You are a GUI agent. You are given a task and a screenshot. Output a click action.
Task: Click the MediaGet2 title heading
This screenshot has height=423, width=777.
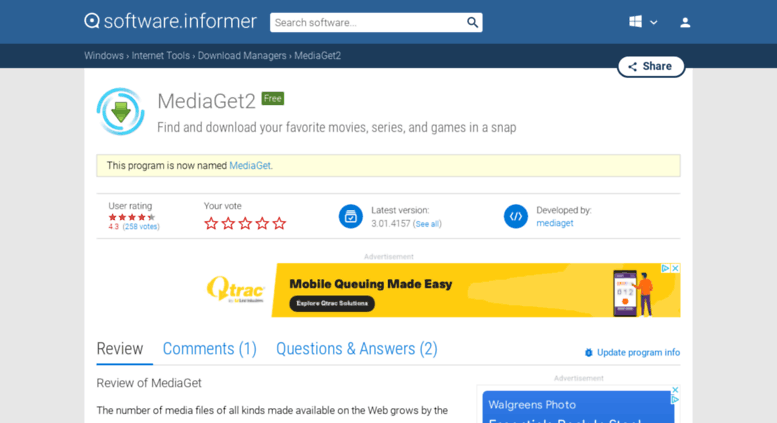pos(206,101)
